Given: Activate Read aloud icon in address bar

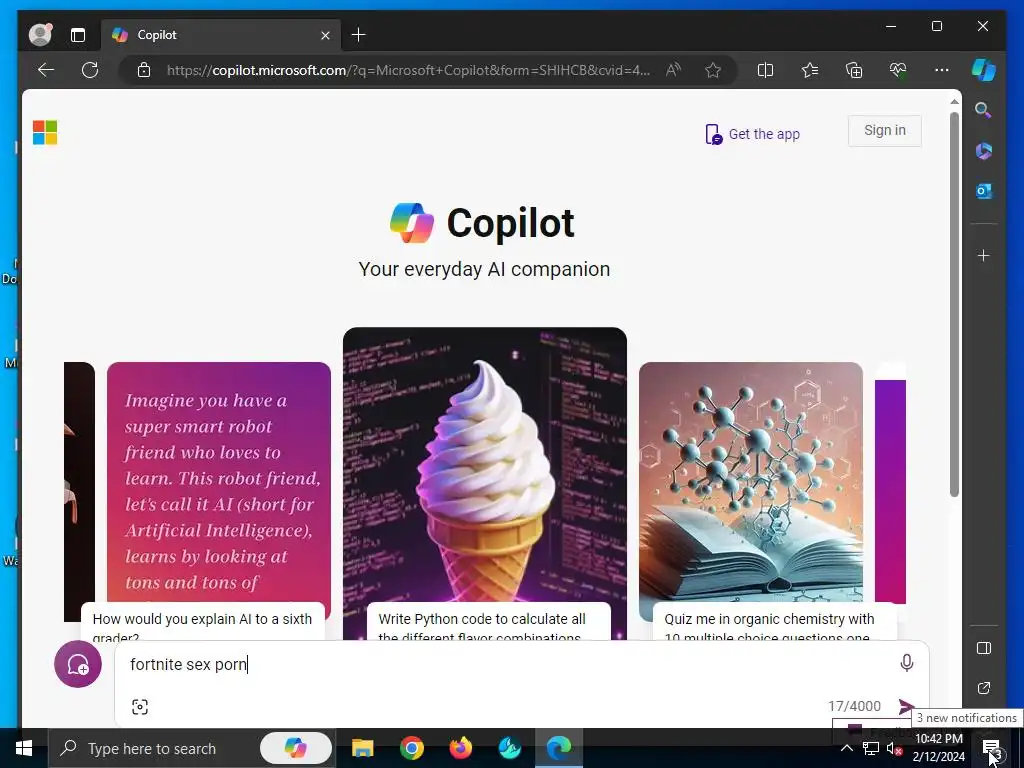Looking at the screenshot, I should click(673, 70).
